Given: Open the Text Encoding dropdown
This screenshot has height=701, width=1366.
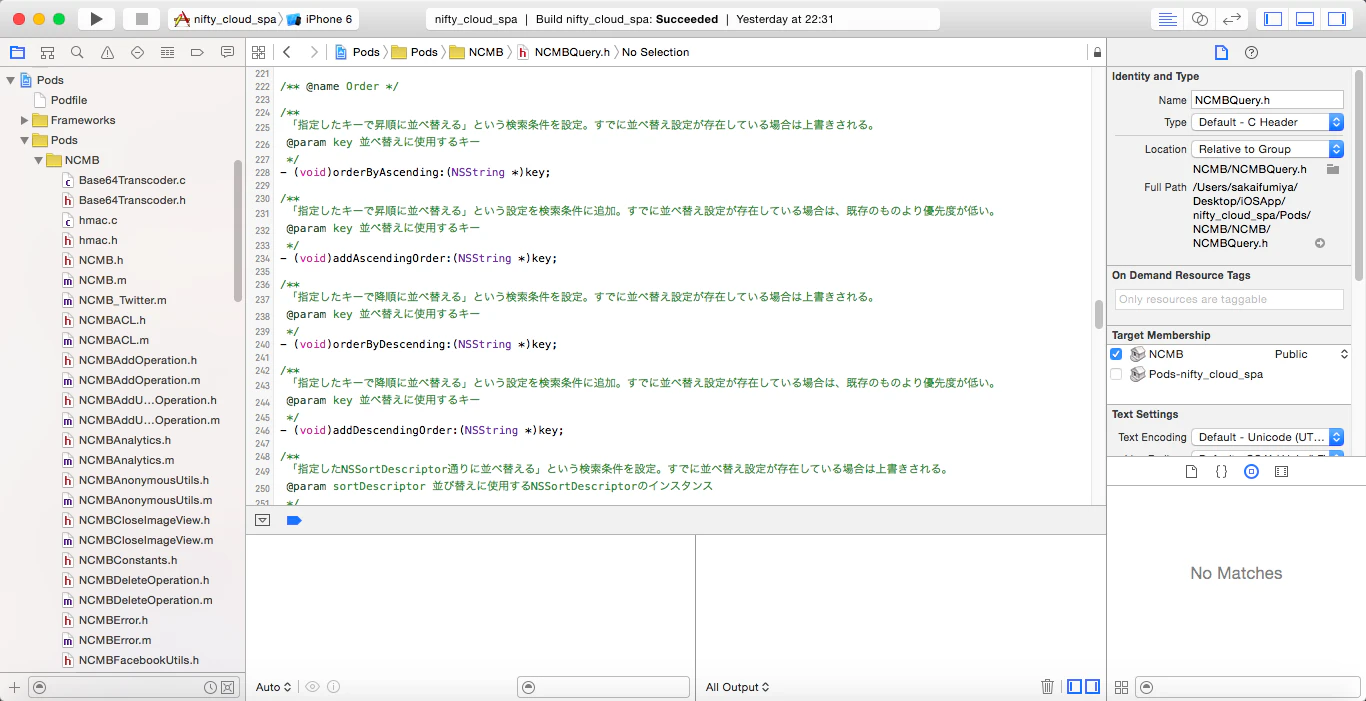Looking at the screenshot, I should coord(1267,437).
